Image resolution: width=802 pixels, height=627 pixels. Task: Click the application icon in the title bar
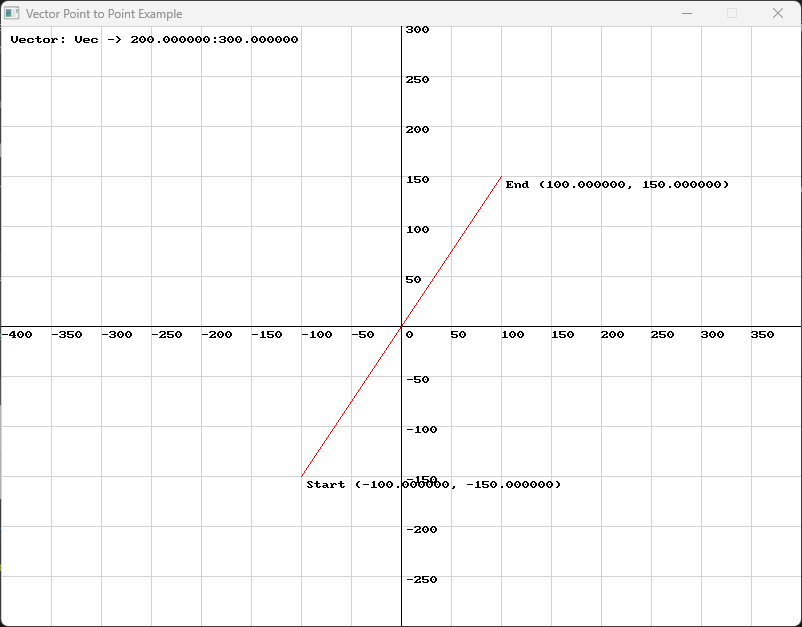14,14
